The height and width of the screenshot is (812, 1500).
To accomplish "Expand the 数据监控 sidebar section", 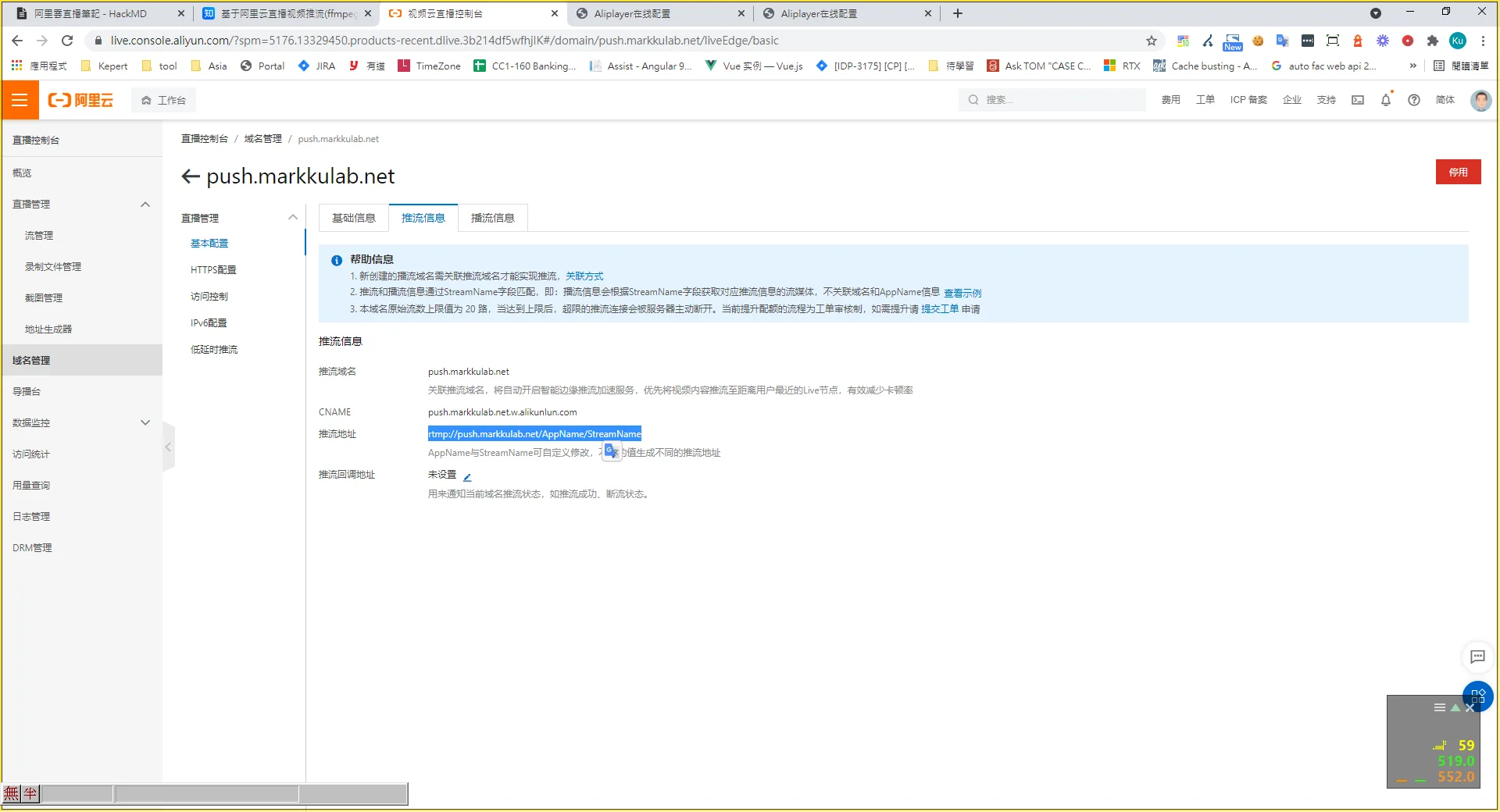I will pyautogui.click(x=145, y=423).
